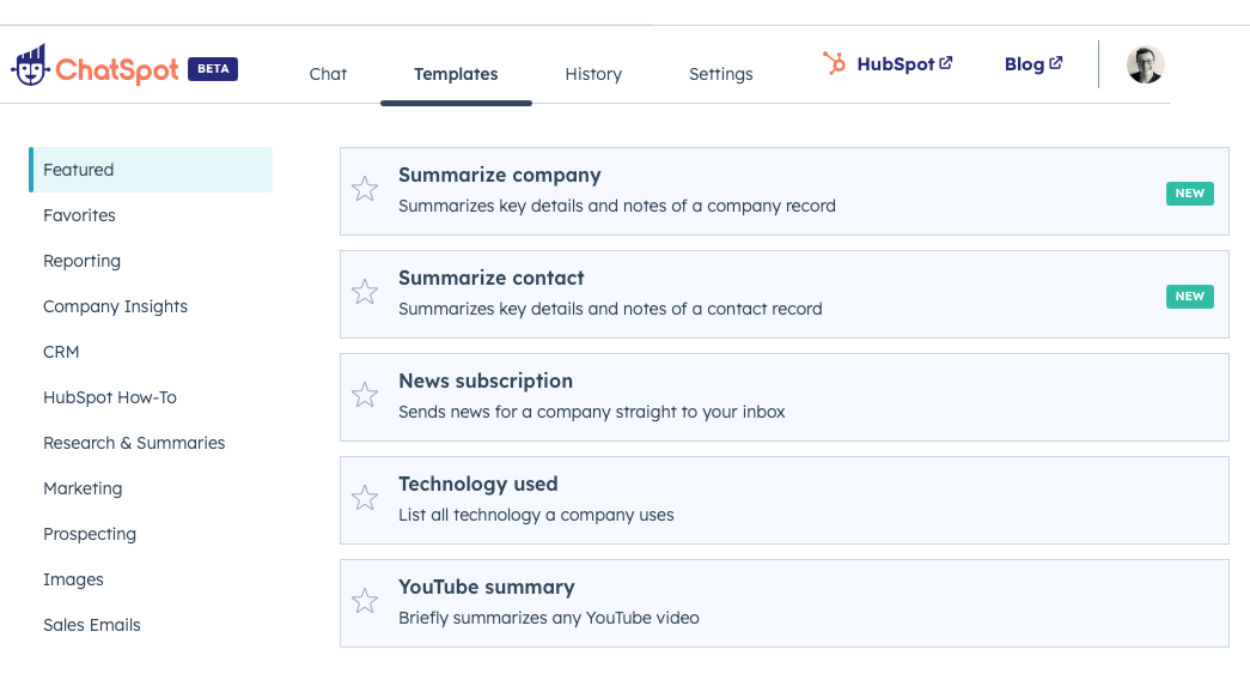
Task: Star the YouTube summary template
Action: tap(365, 601)
